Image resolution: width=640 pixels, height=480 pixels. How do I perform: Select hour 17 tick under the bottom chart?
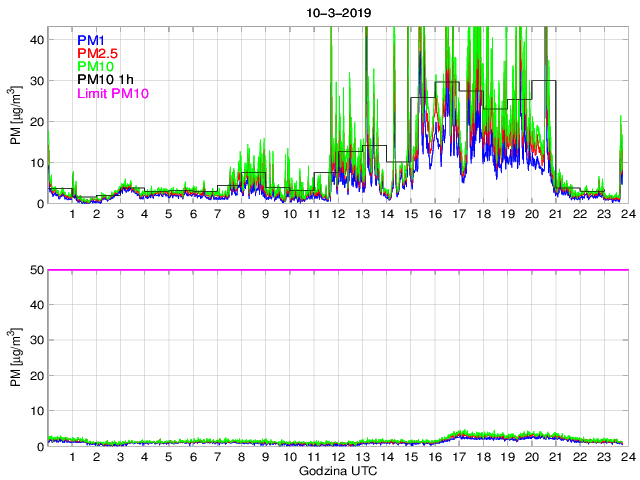pyautogui.click(x=459, y=456)
